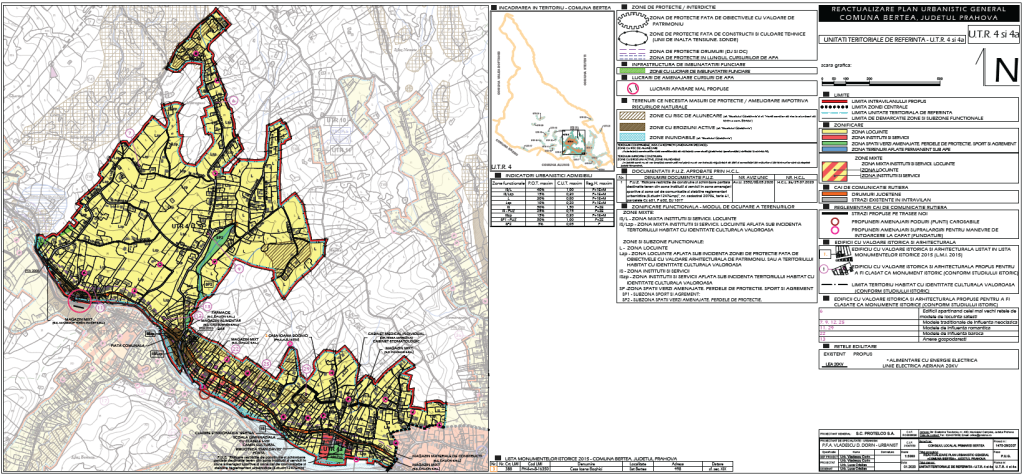Click the pink circle Lucrari Aparare Mal symbol
The width and height of the screenshot is (1024, 476).
(x=632, y=87)
